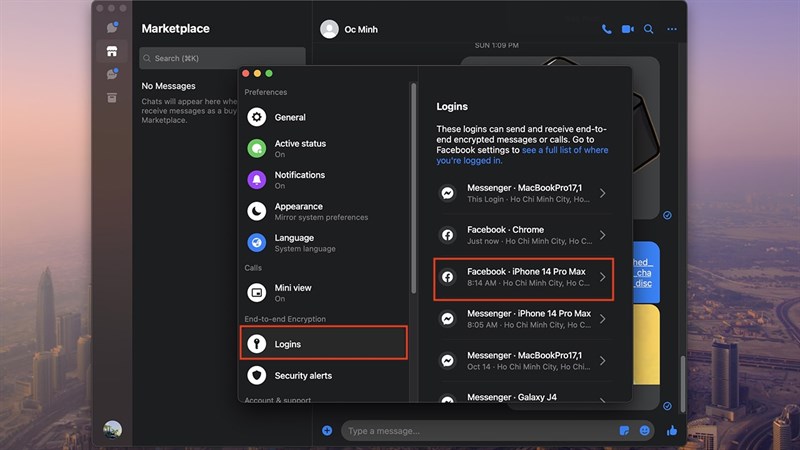Open Notifications preference

tap(299, 180)
